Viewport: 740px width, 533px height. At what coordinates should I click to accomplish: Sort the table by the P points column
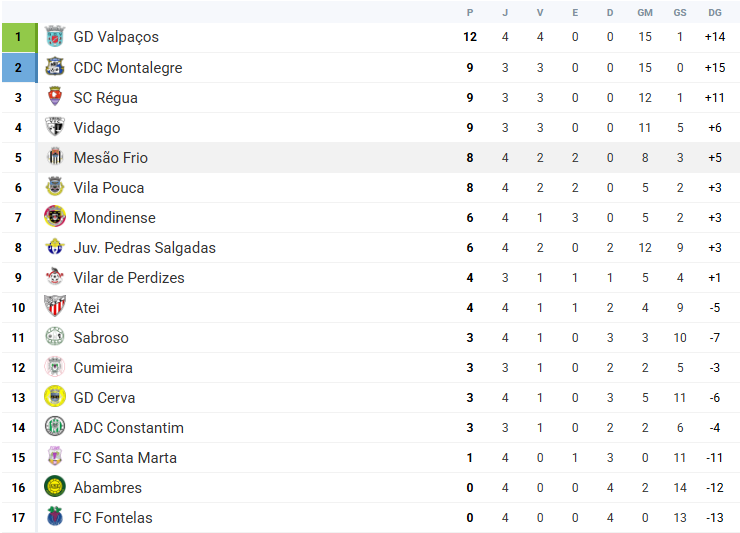click(470, 13)
